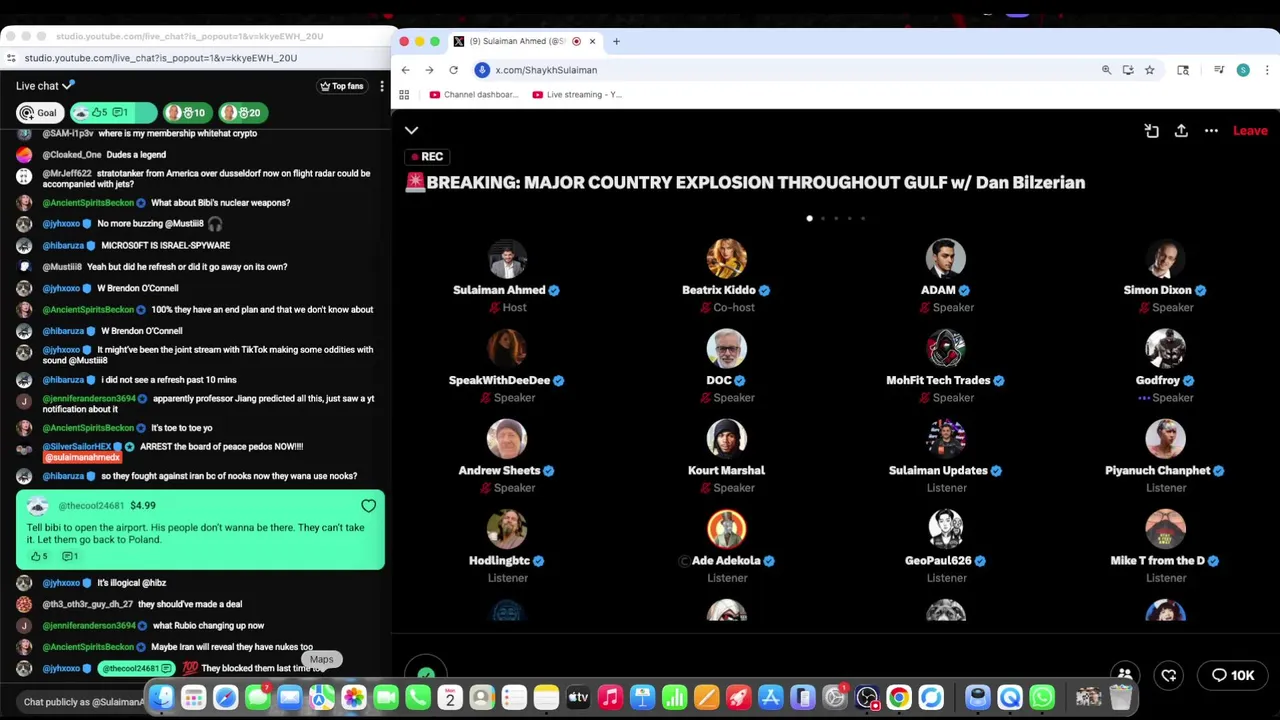Click the REC recording indicator
This screenshot has width=1280, height=720.
427,157
